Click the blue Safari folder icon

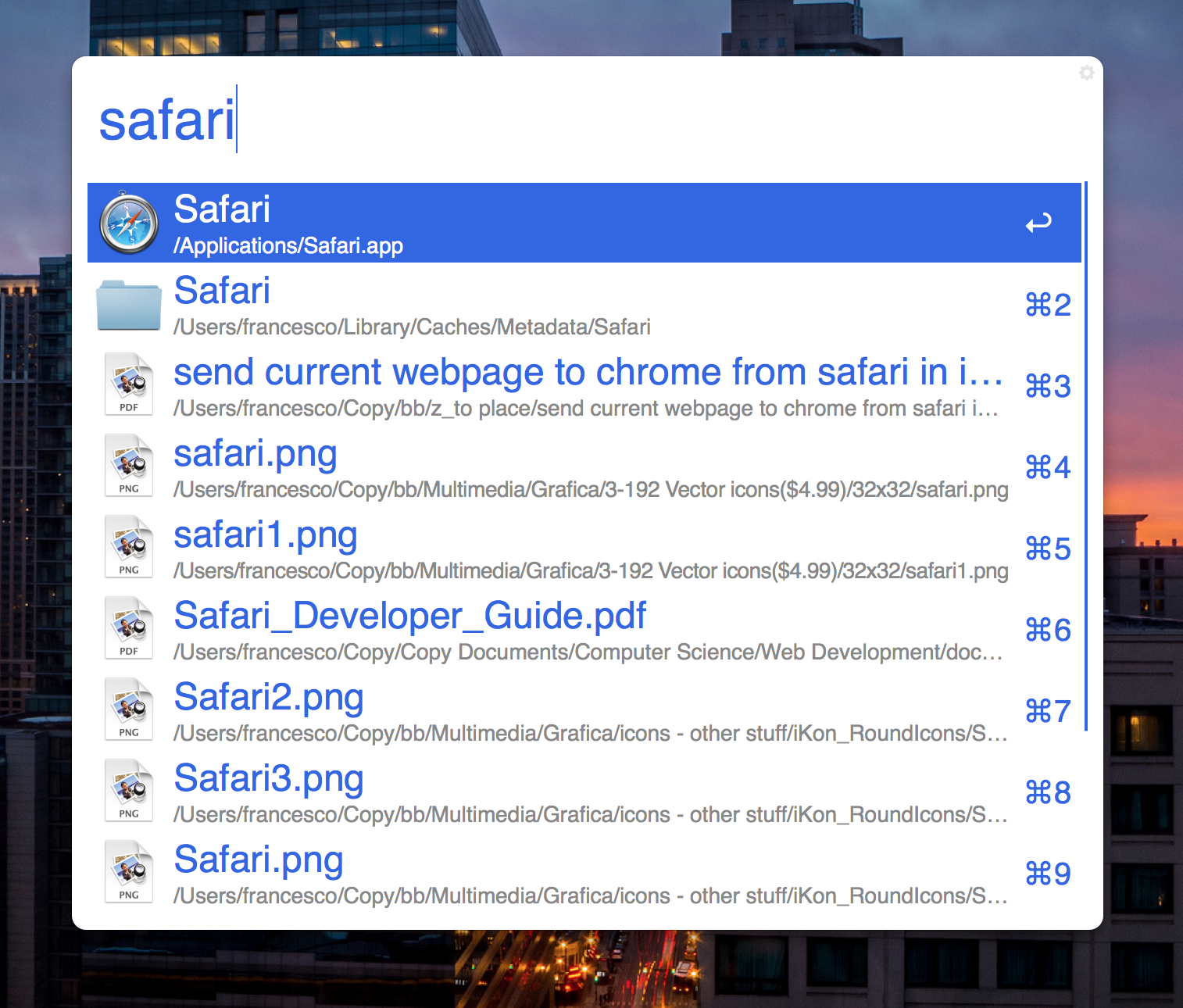[x=129, y=305]
